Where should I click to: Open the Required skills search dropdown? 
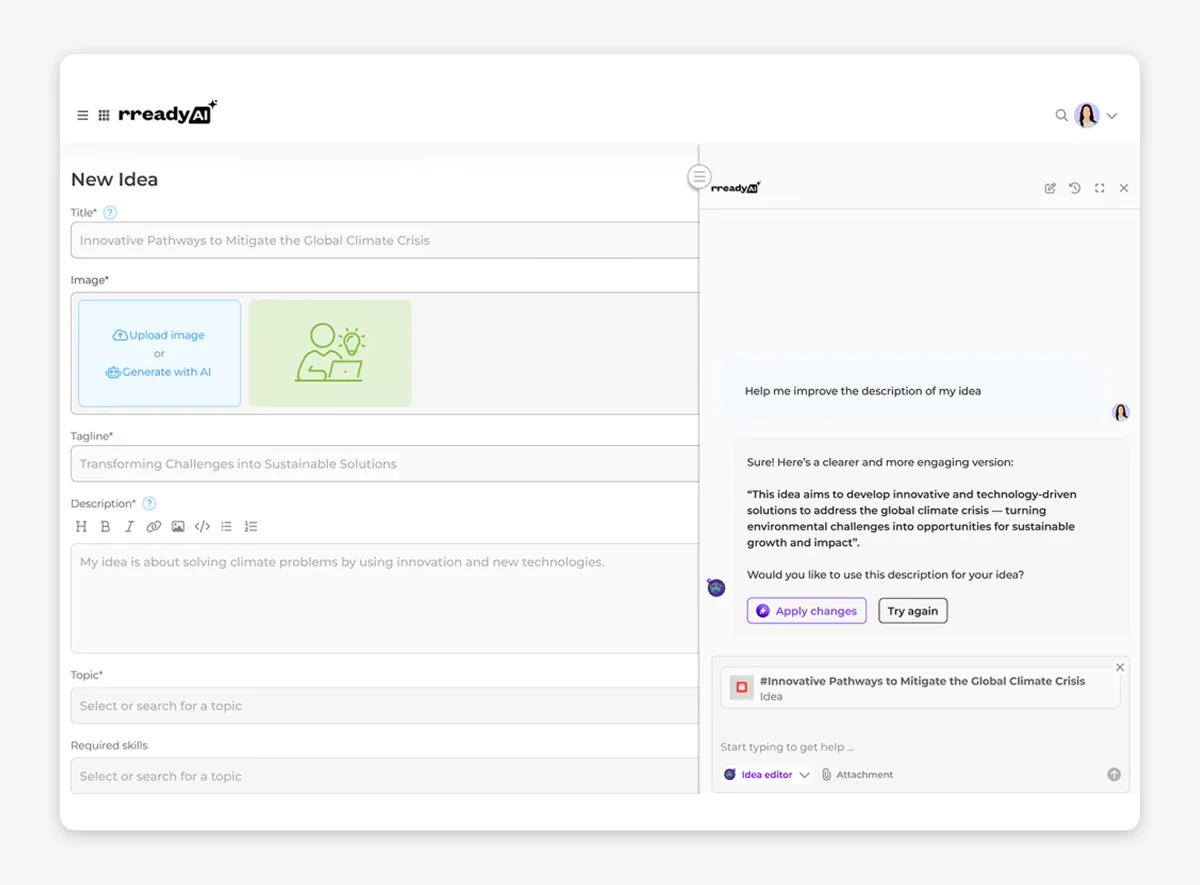(x=385, y=776)
